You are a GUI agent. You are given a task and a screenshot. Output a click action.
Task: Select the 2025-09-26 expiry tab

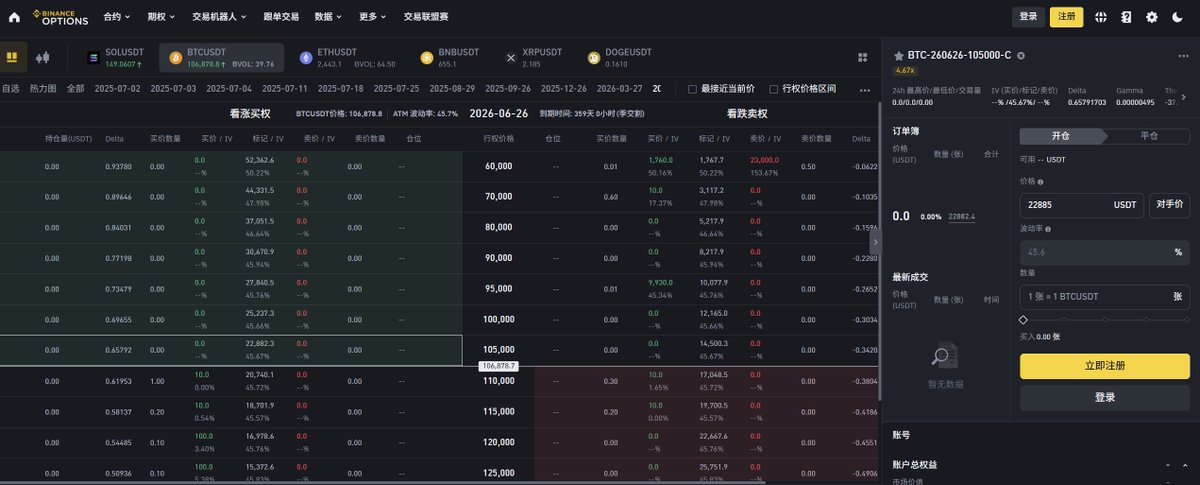(508, 89)
